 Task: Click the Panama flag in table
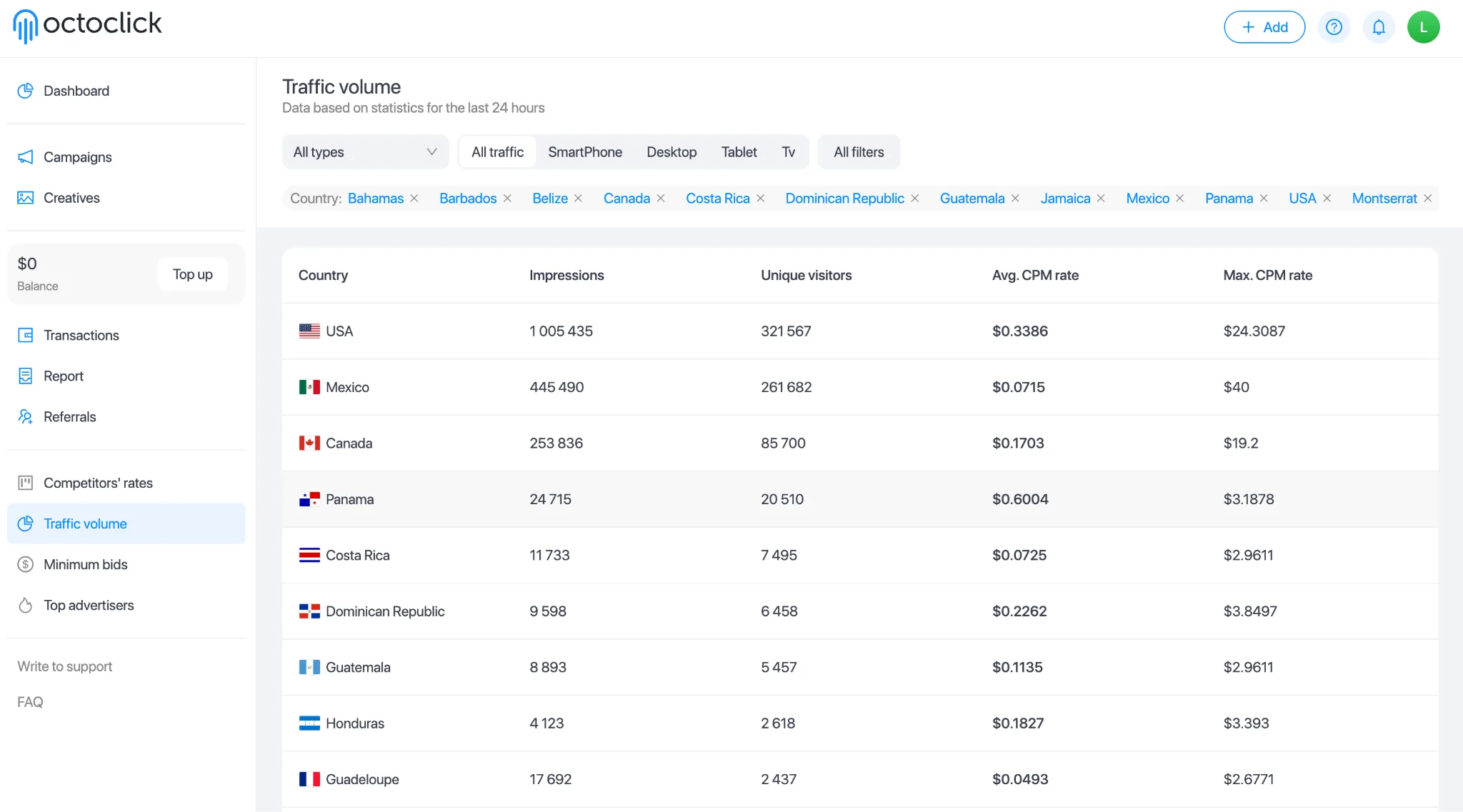[x=309, y=499]
